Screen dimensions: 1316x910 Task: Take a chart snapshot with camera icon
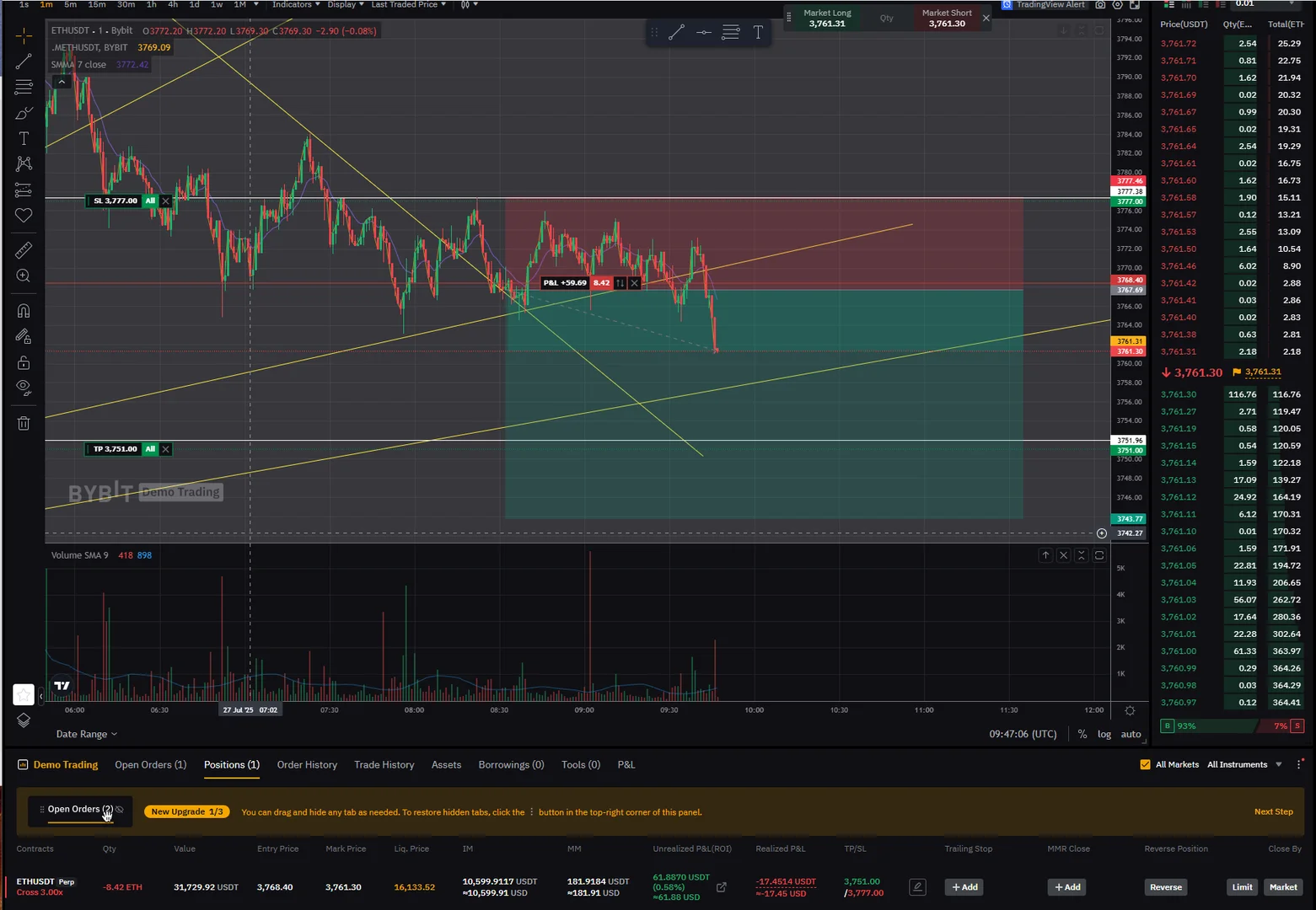point(1100,5)
